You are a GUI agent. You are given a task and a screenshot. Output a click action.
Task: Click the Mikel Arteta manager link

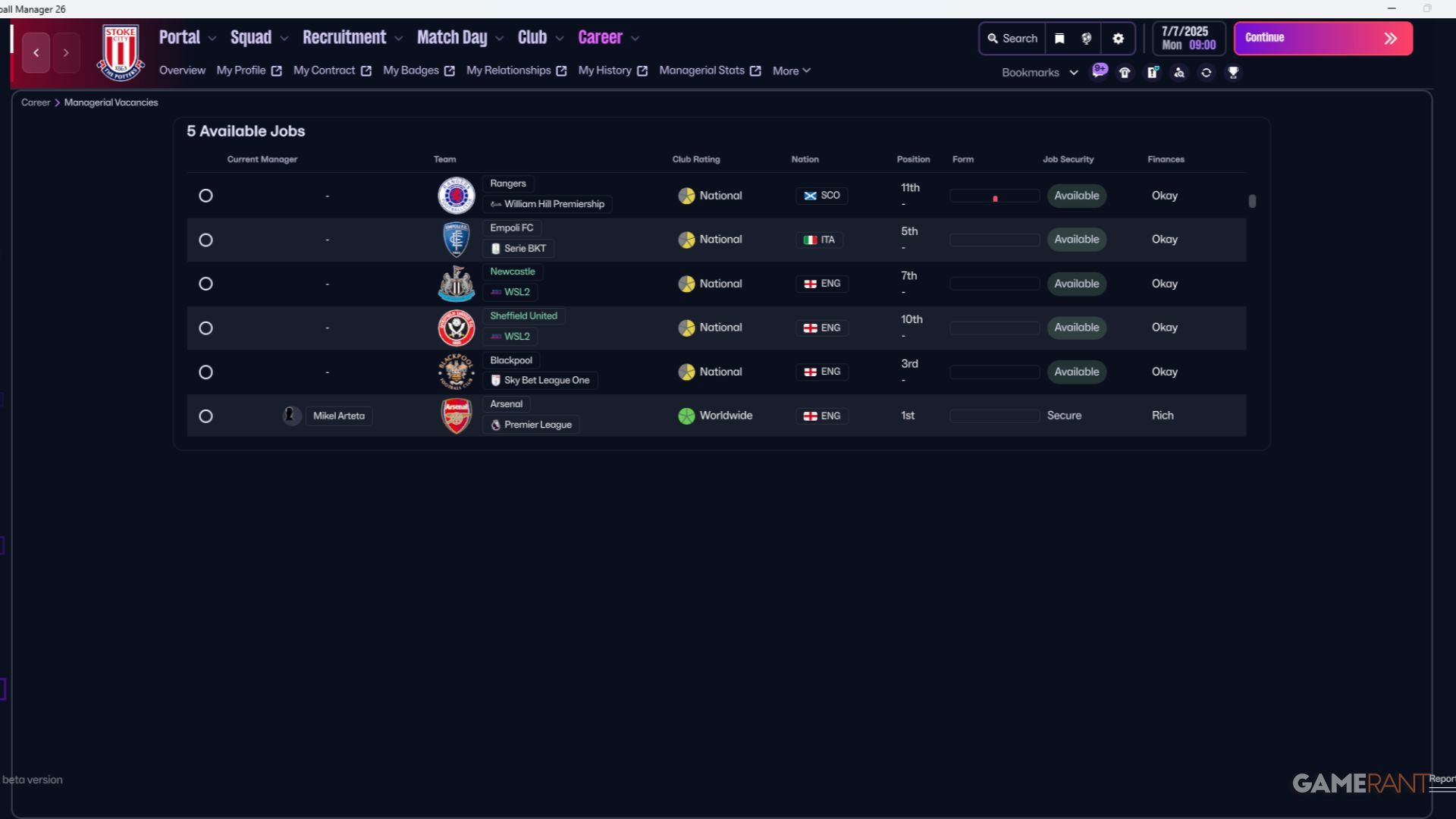click(x=338, y=416)
